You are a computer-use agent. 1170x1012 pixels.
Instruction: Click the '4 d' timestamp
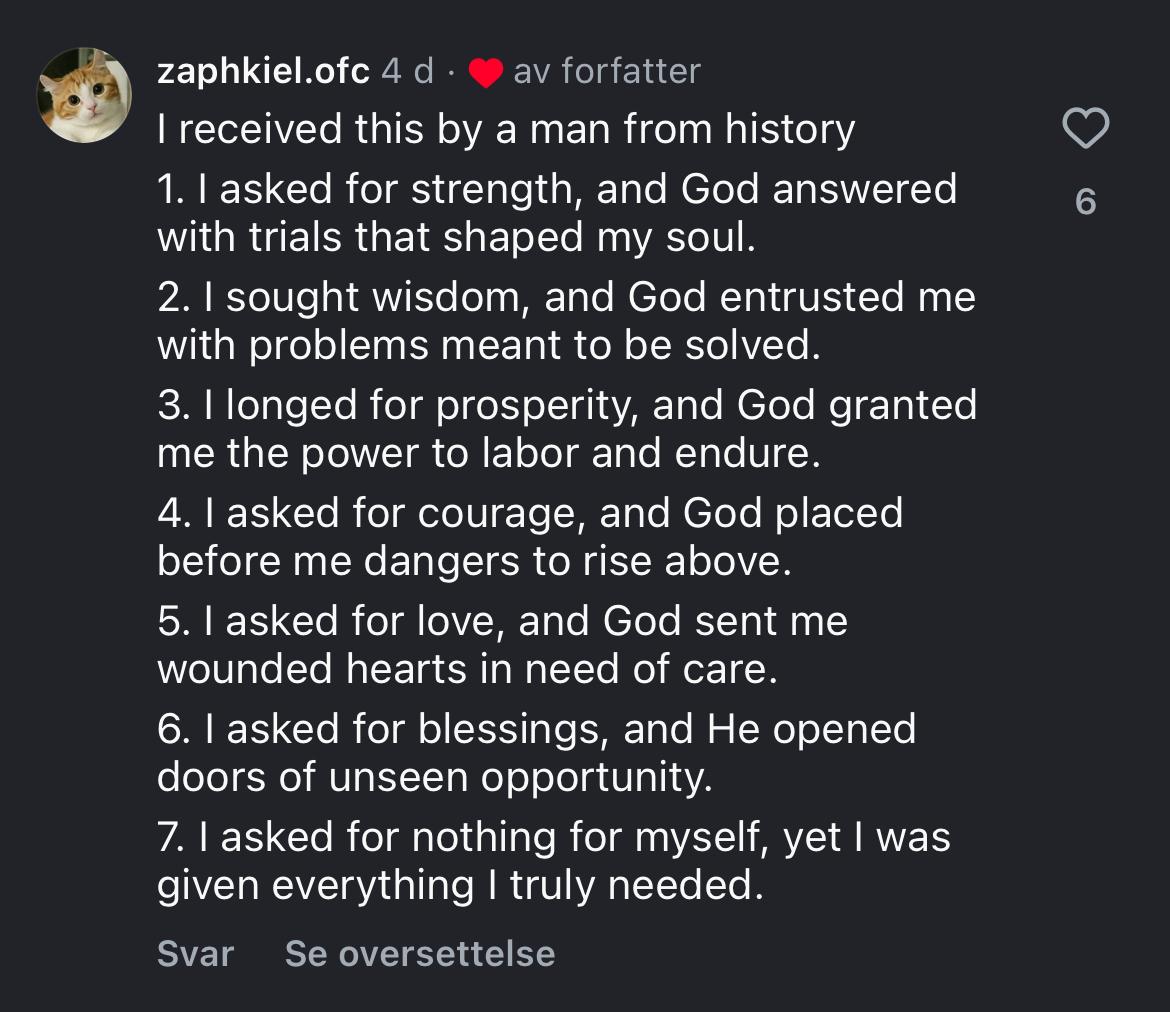(x=408, y=71)
